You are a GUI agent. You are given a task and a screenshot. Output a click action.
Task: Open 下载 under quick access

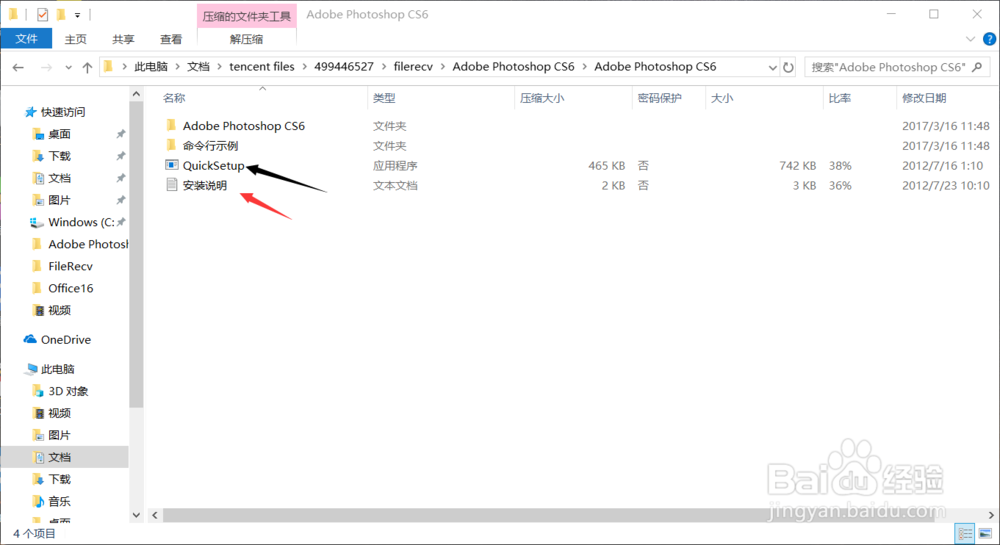tap(59, 156)
